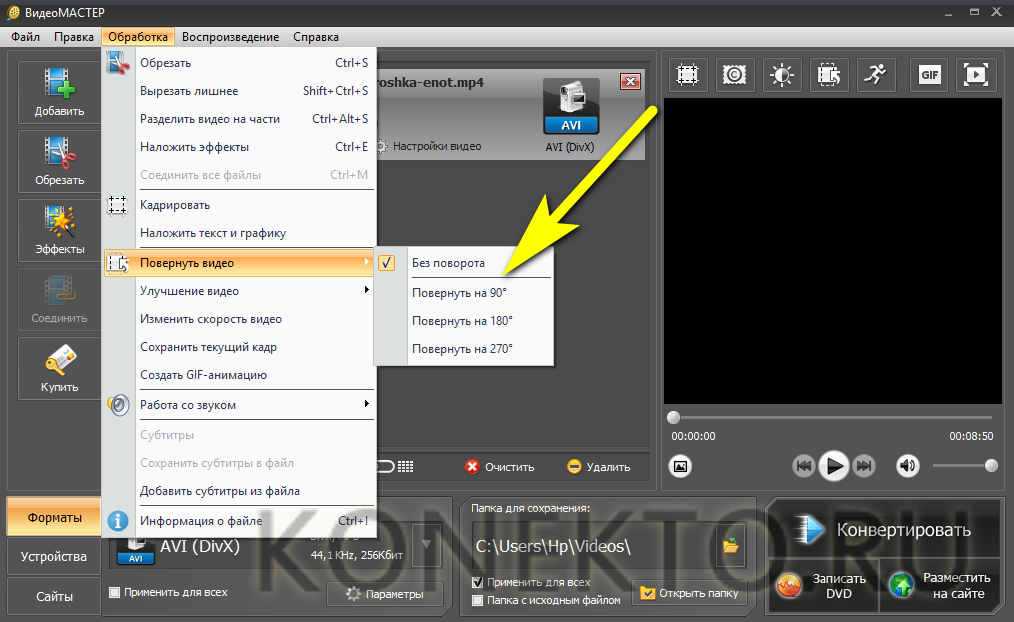This screenshot has height=622, width=1014.
Task: Select Изменить скорость видео entry
Action: coord(239,319)
